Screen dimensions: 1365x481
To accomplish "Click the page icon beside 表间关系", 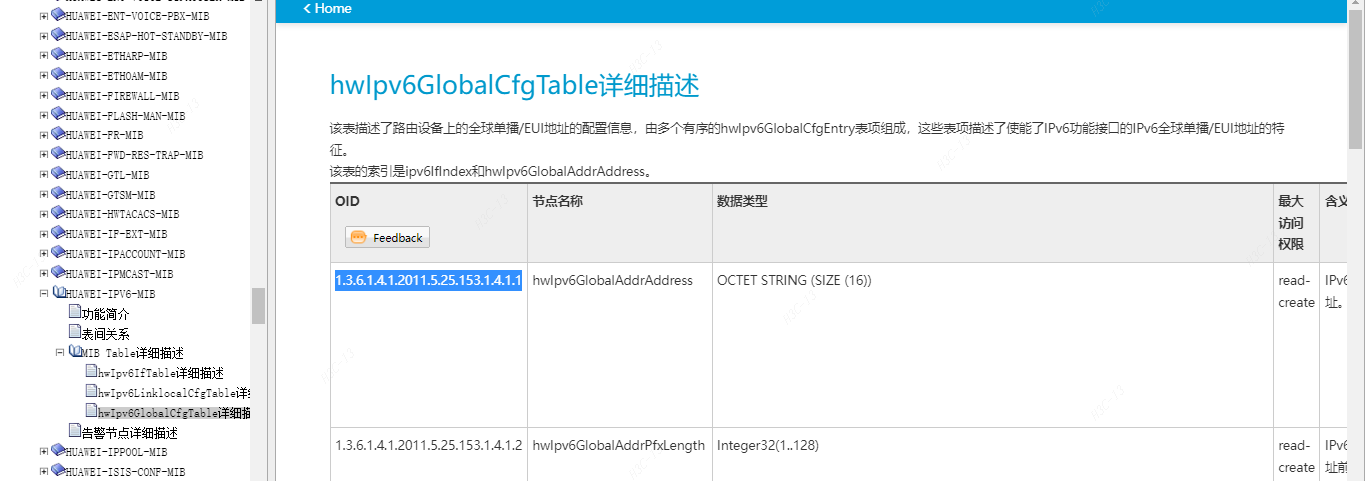I will click(x=74, y=333).
